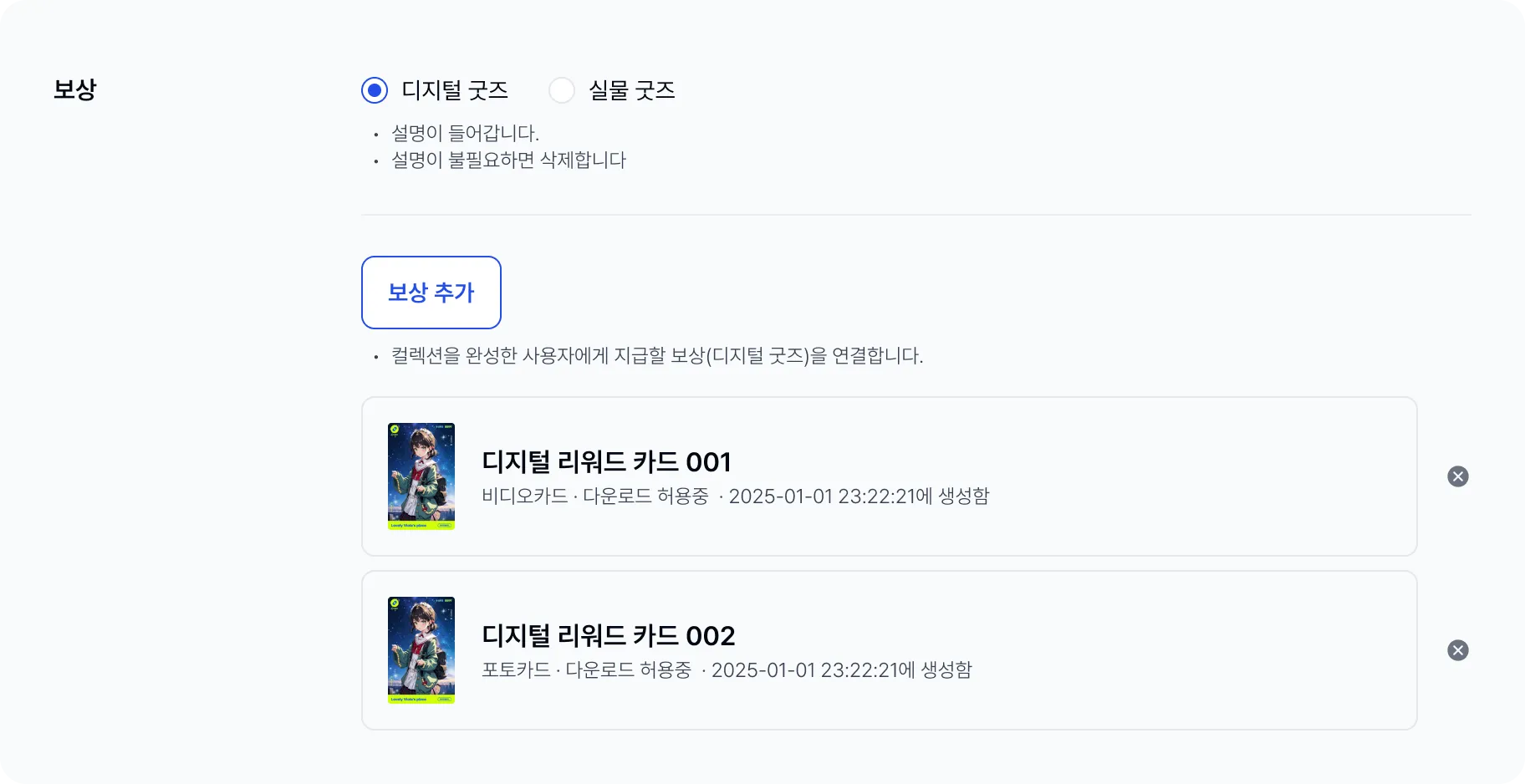The image size is (1525, 784).
Task: Select the 디지털 굿즈 radio button
Action: click(x=375, y=90)
